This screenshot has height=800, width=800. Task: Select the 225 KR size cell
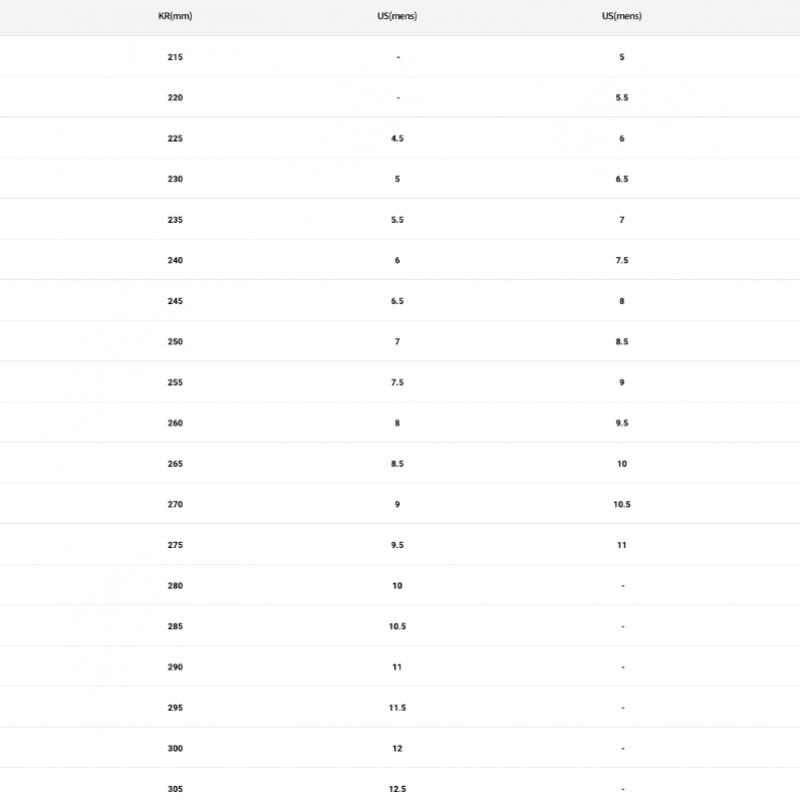click(x=175, y=138)
